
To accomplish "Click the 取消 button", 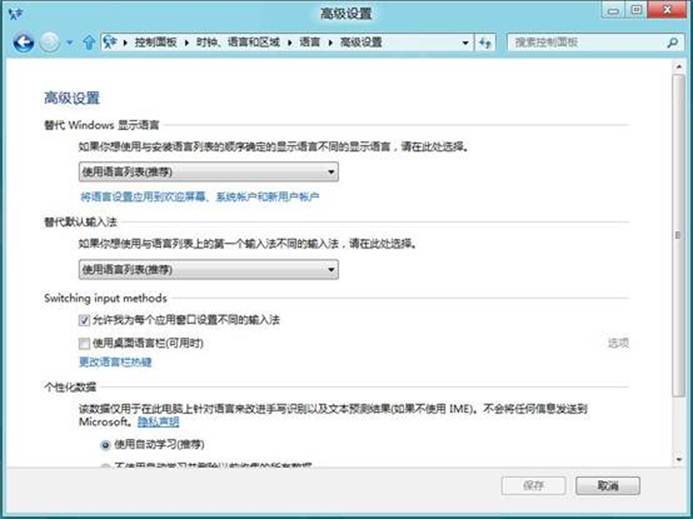I will tap(608, 485).
